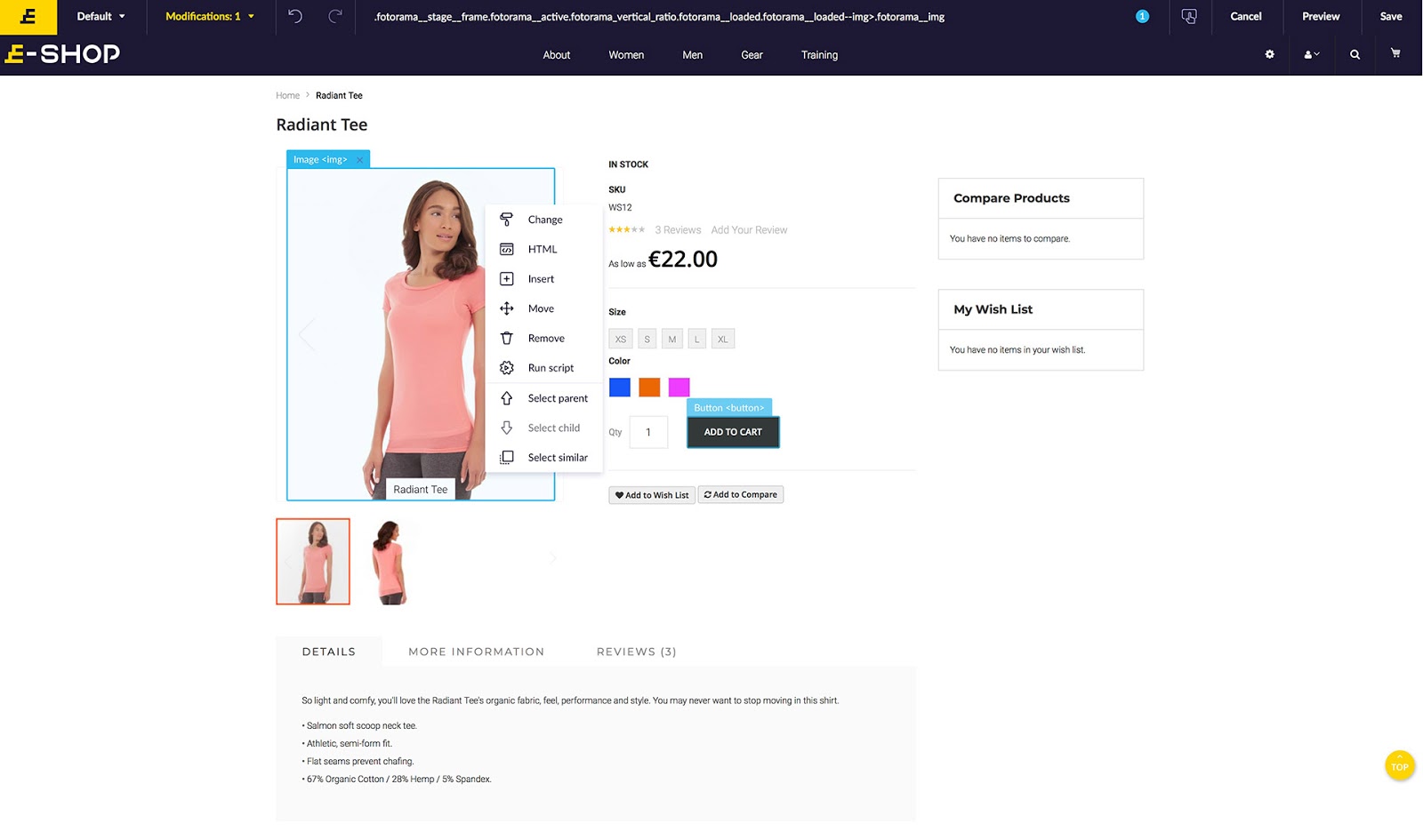Click the Move arrows icon

pyautogui.click(x=506, y=308)
